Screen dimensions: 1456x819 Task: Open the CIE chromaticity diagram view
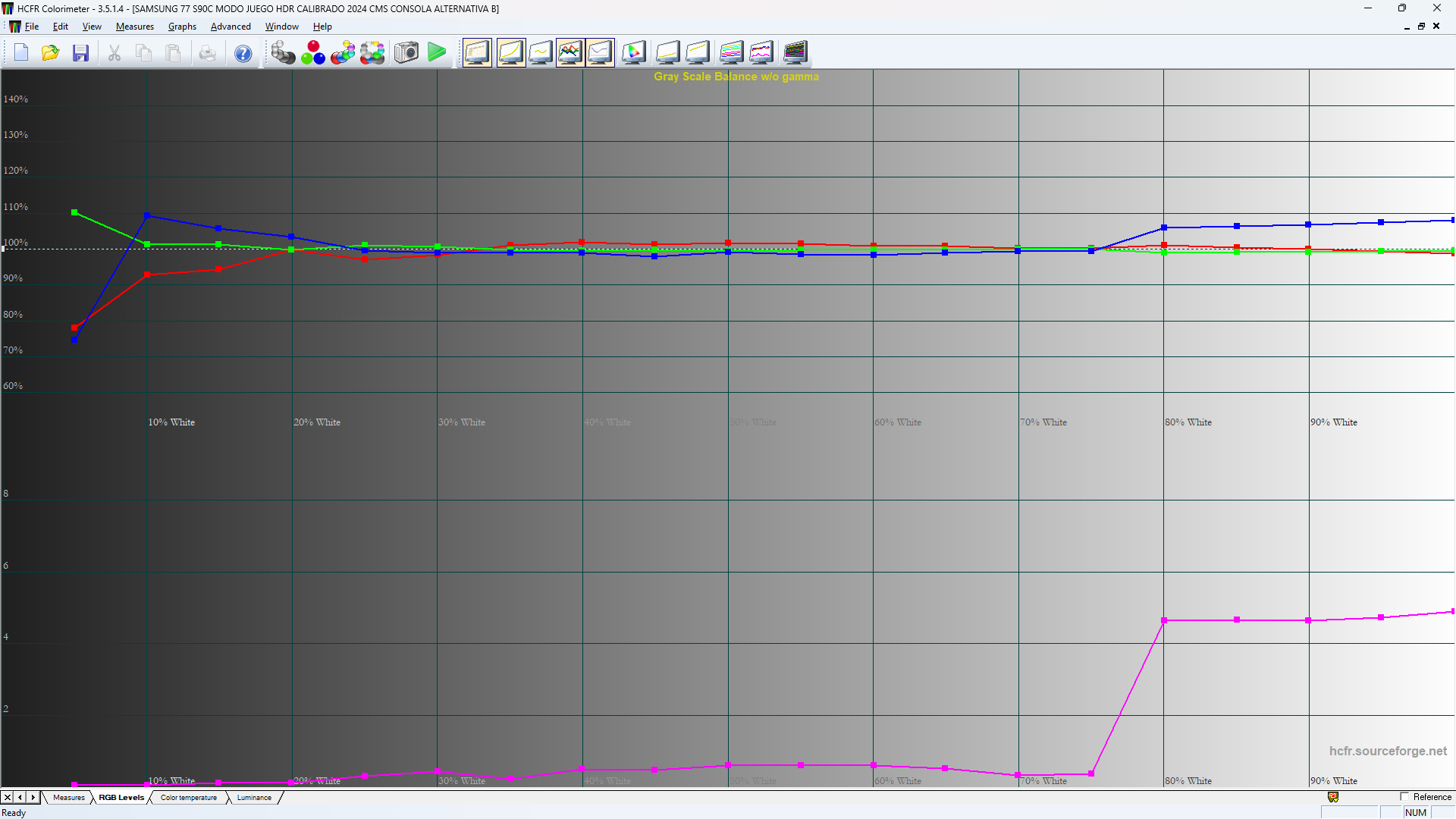point(635,52)
